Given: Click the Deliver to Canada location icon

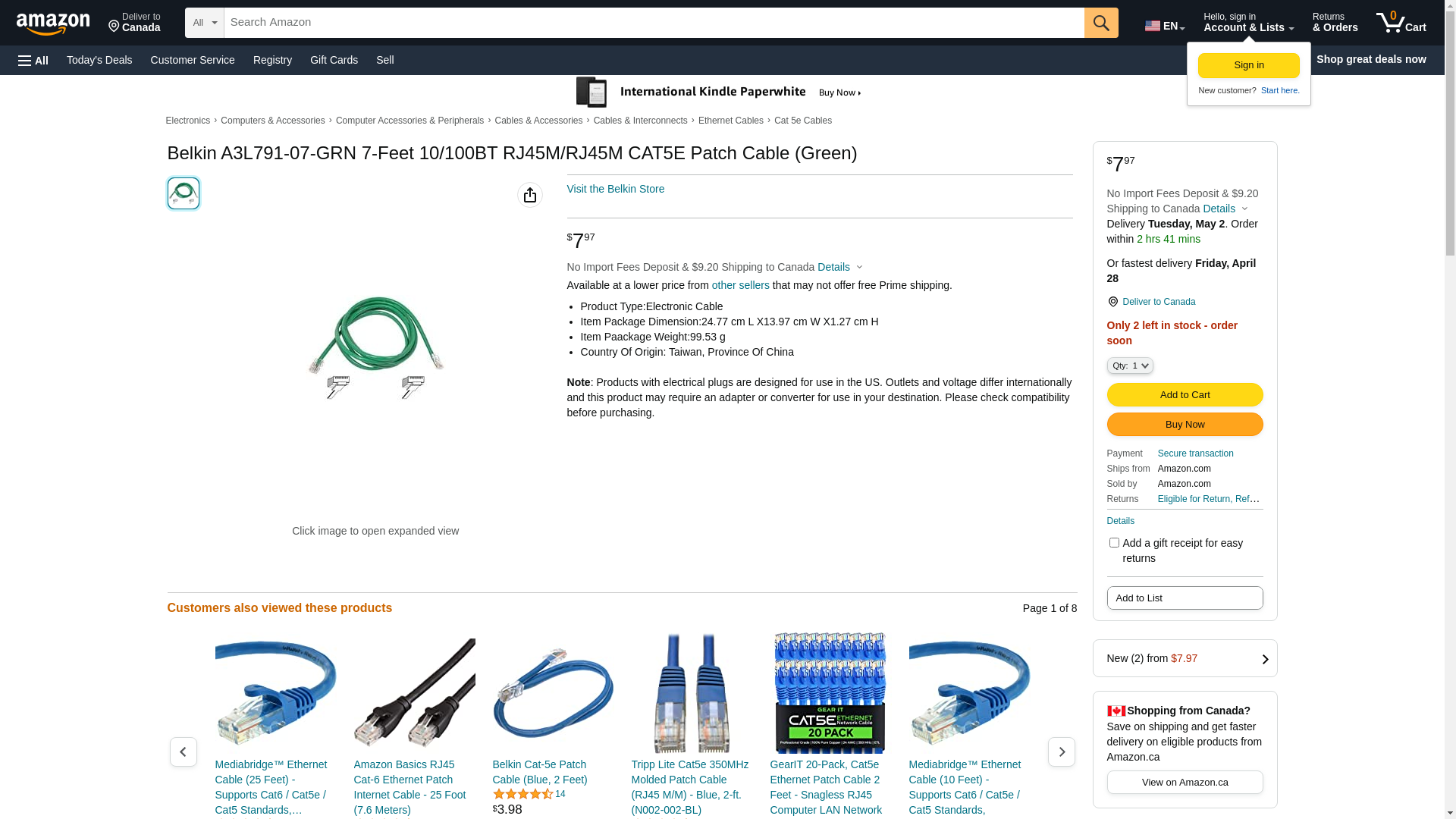Looking at the screenshot, I should [1112, 302].
